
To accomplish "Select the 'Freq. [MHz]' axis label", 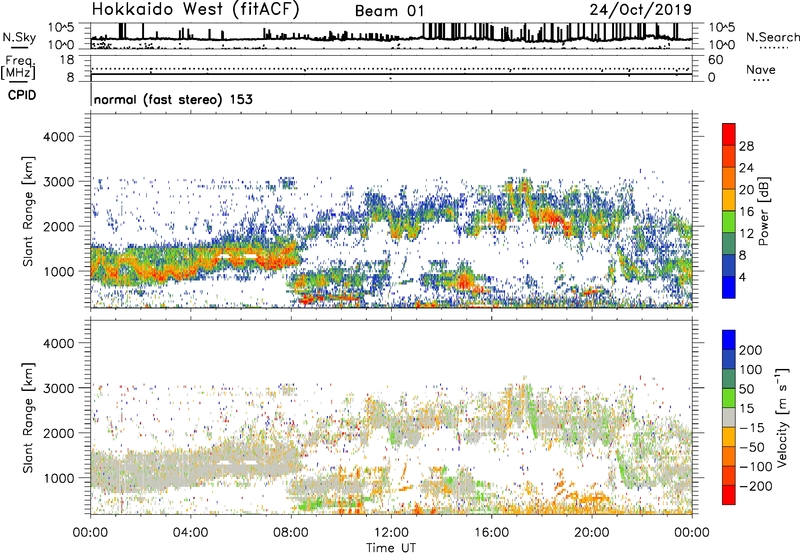I will tap(18, 68).
